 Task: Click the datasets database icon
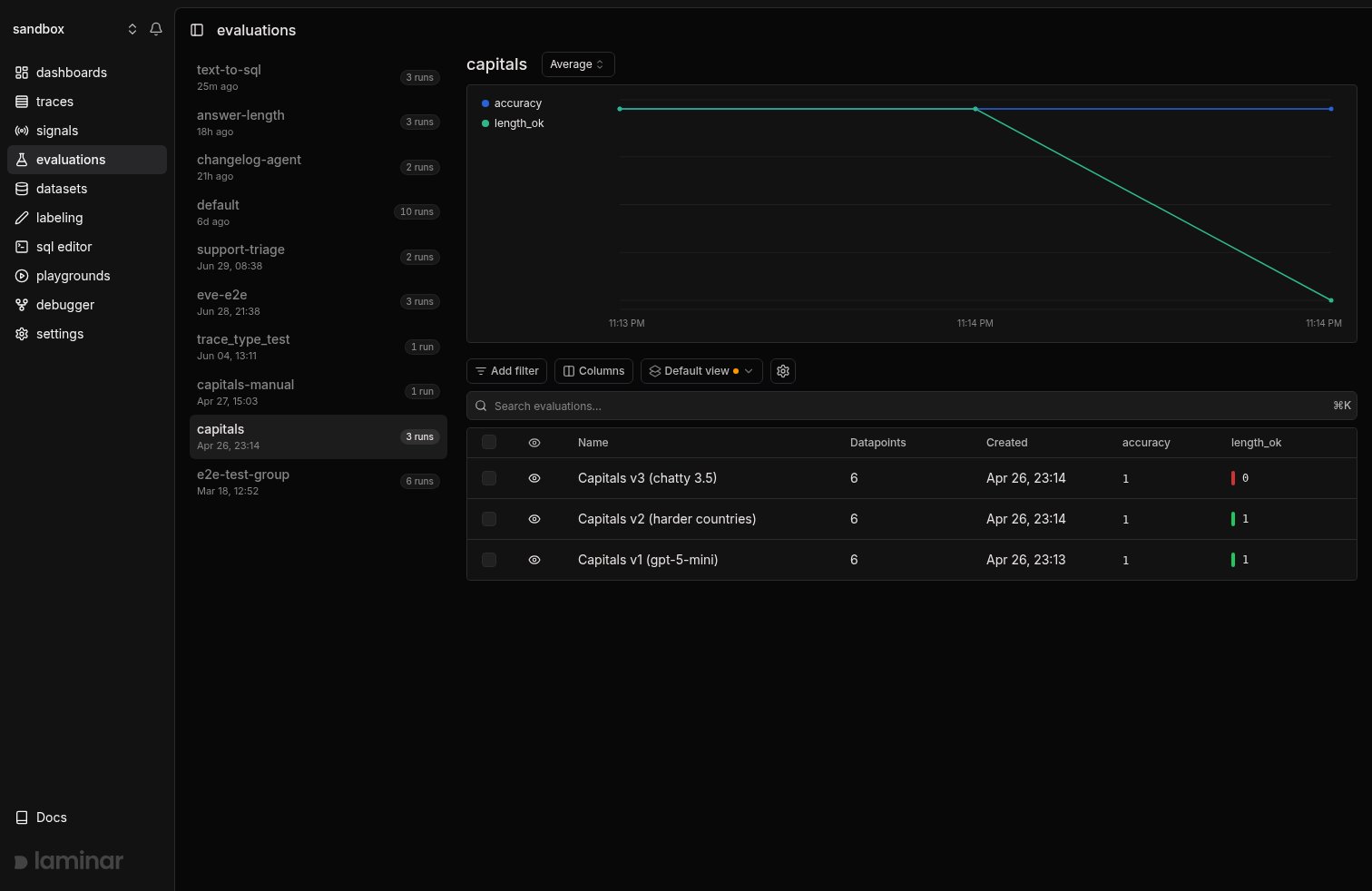(22, 189)
